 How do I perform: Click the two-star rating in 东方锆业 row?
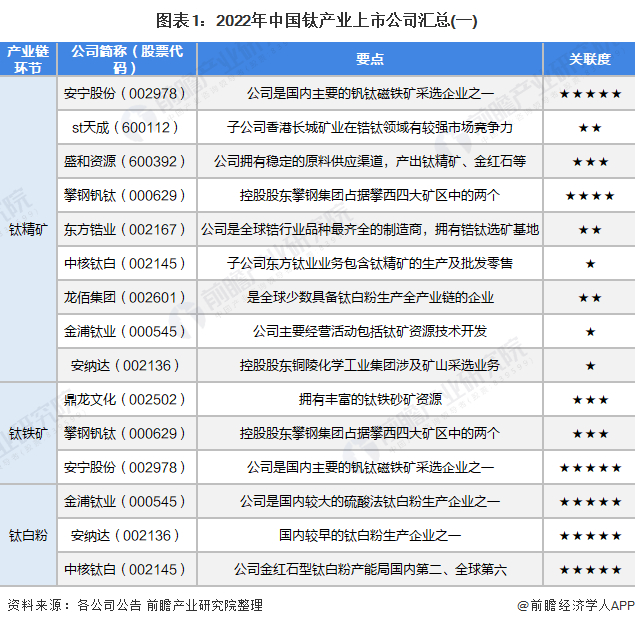590,230
